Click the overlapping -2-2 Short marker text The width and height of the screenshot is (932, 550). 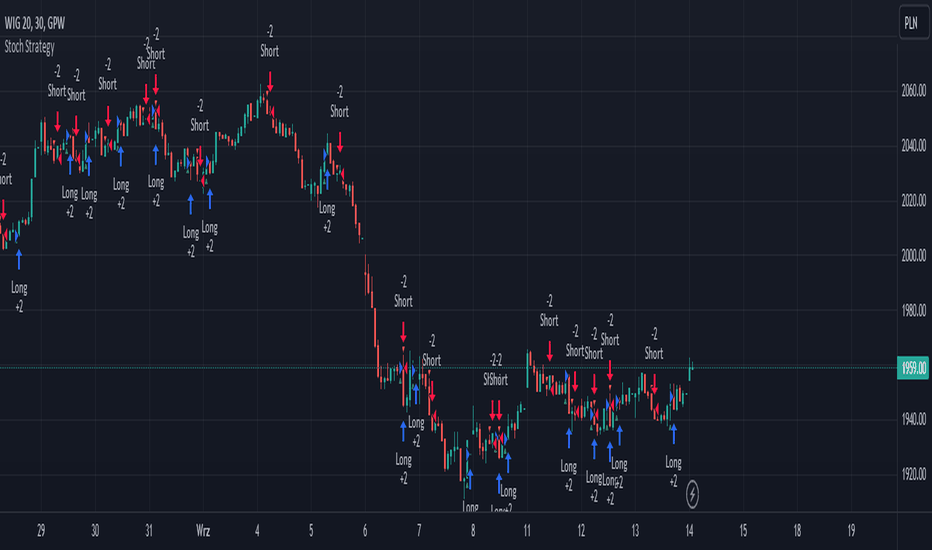(x=496, y=370)
